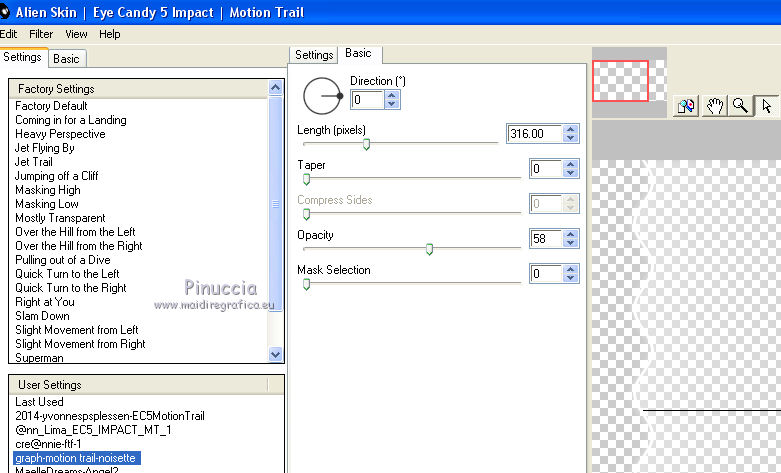This screenshot has height=473, width=781.
Task: Select the Jet Trail preset
Action: [x=34, y=162]
